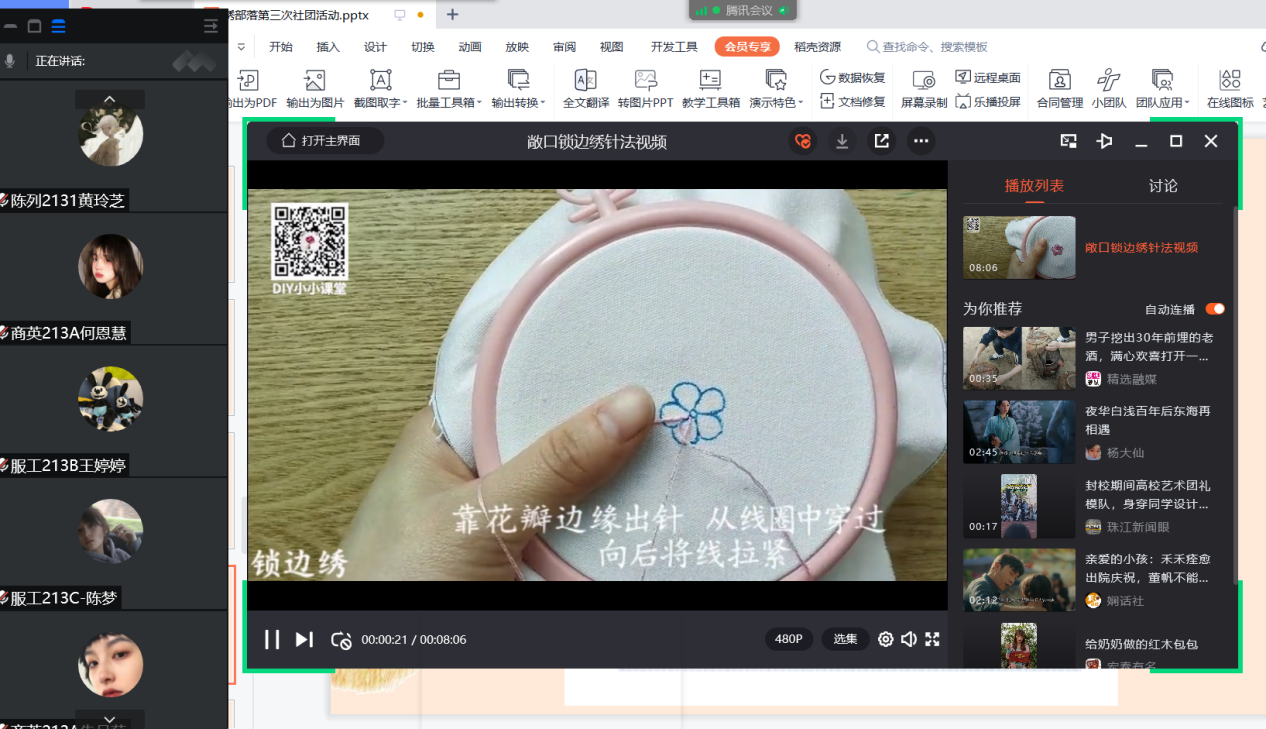Screen dimensions: 1266x729
Task: Switch to the 播放列表 tab
Action: pos(1034,186)
